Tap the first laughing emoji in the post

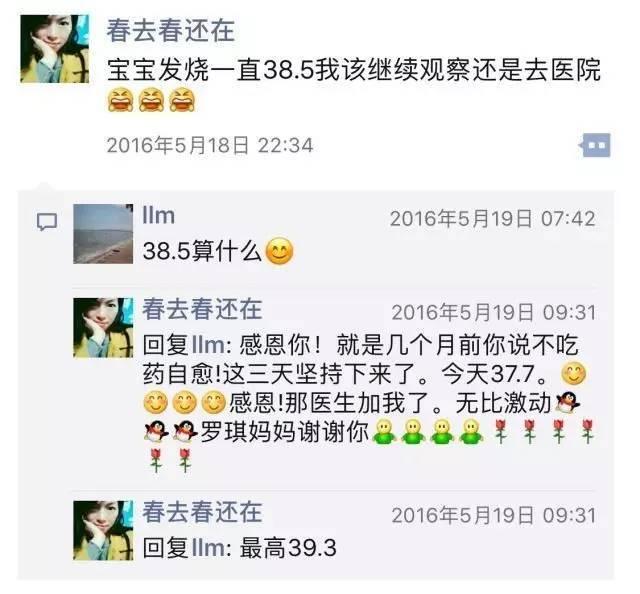click(121, 100)
